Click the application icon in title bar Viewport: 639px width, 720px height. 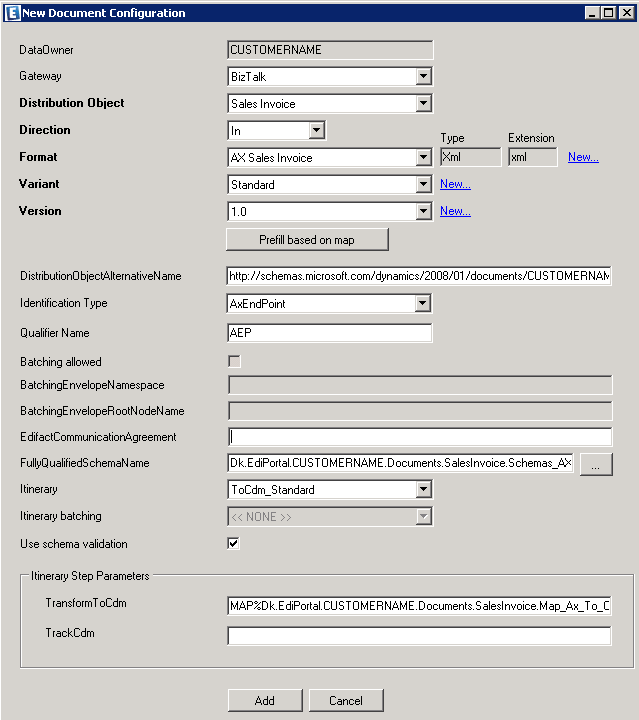pos(11,12)
